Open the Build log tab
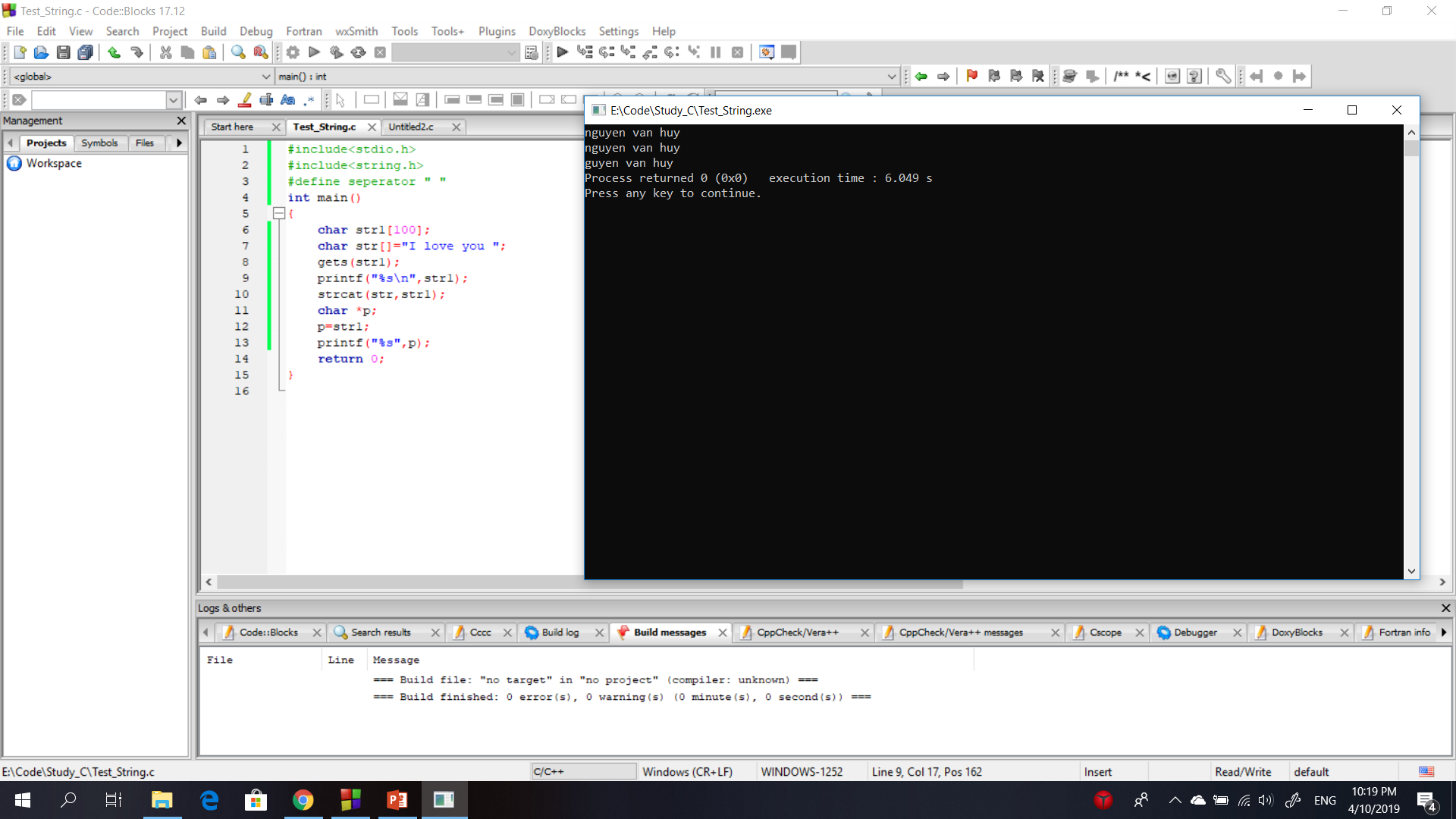 click(x=560, y=632)
